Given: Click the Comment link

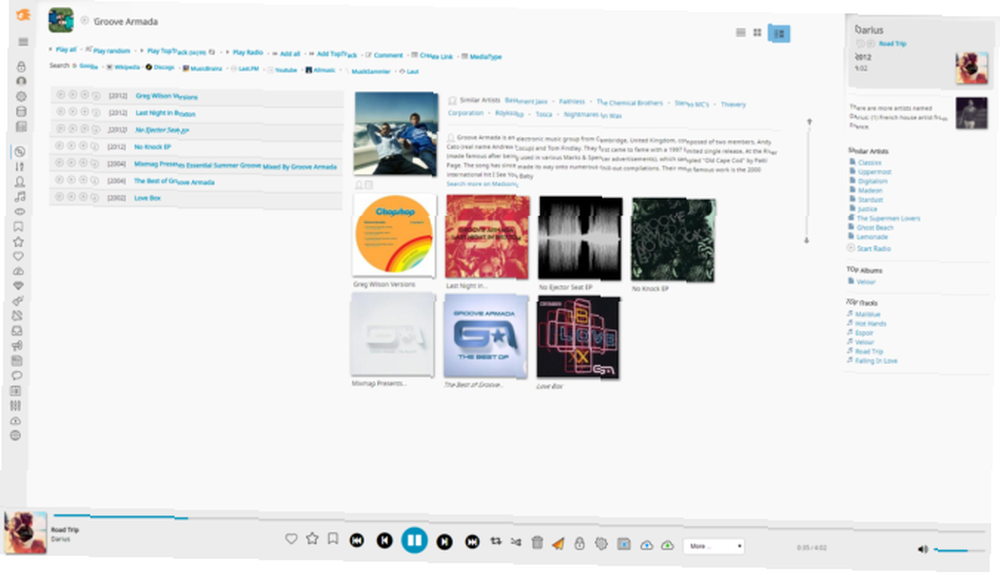Looking at the screenshot, I should 388,55.
